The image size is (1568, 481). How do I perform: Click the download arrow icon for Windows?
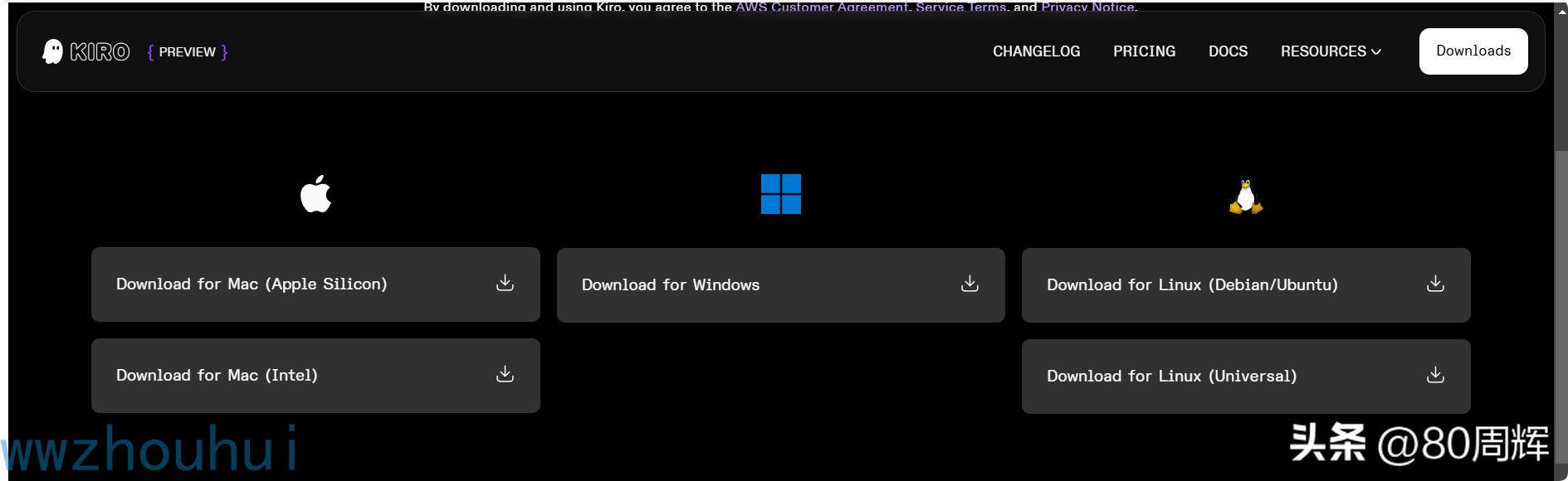(970, 284)
